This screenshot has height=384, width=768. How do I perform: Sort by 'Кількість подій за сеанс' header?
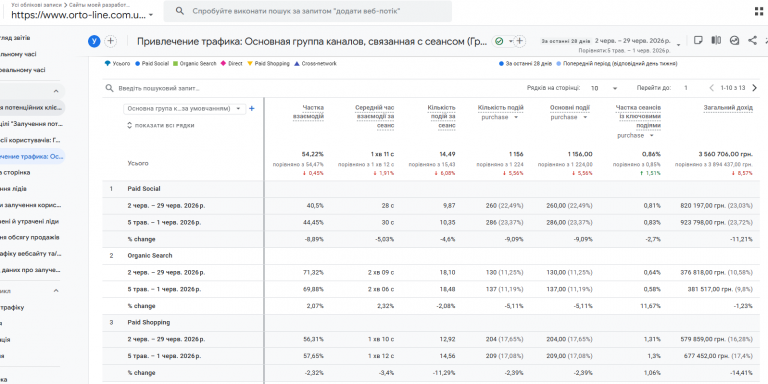[441, 117]
